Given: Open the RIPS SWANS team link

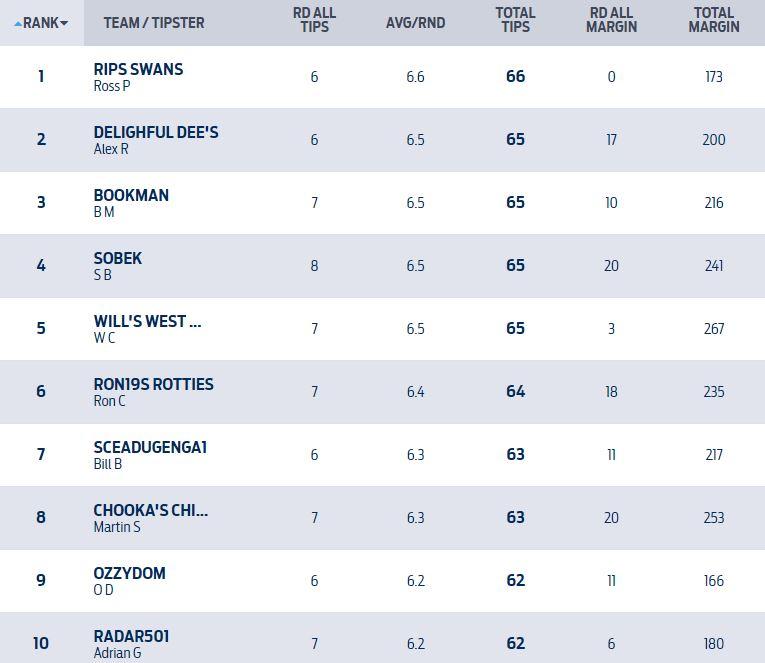Looking at the screenshot, I should coord(138,69).
